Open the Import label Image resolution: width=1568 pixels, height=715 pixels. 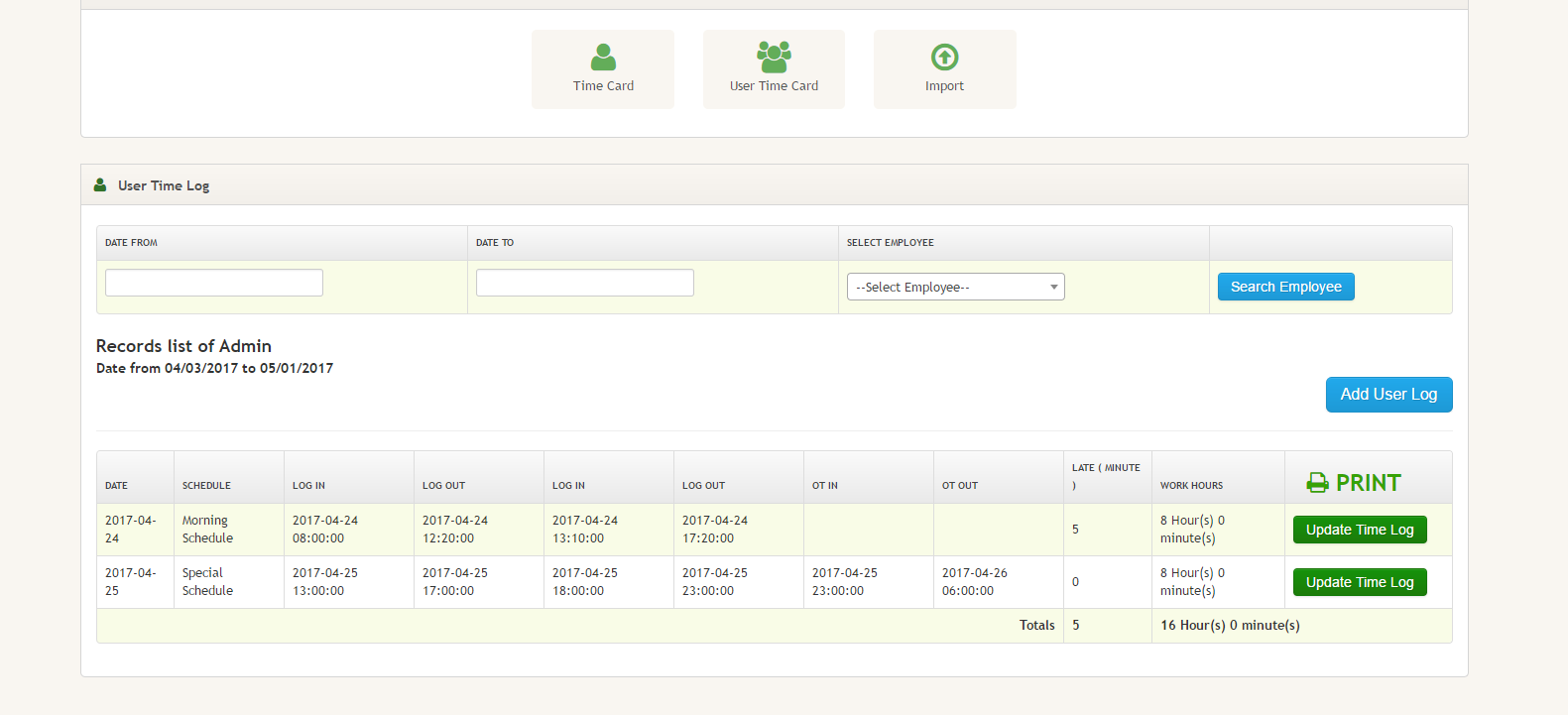pos(944,86)
